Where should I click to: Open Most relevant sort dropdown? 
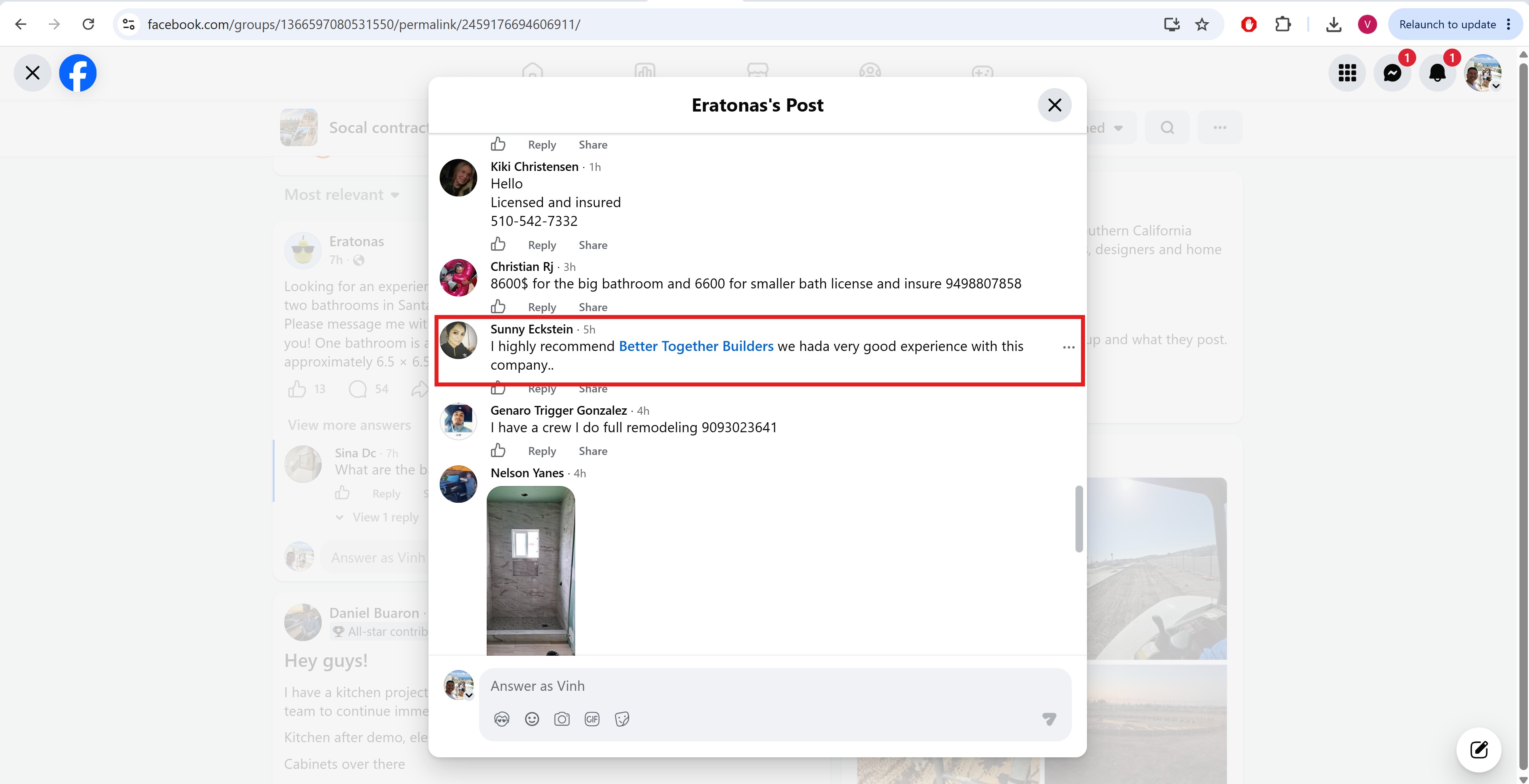click(x=342, y=194)
